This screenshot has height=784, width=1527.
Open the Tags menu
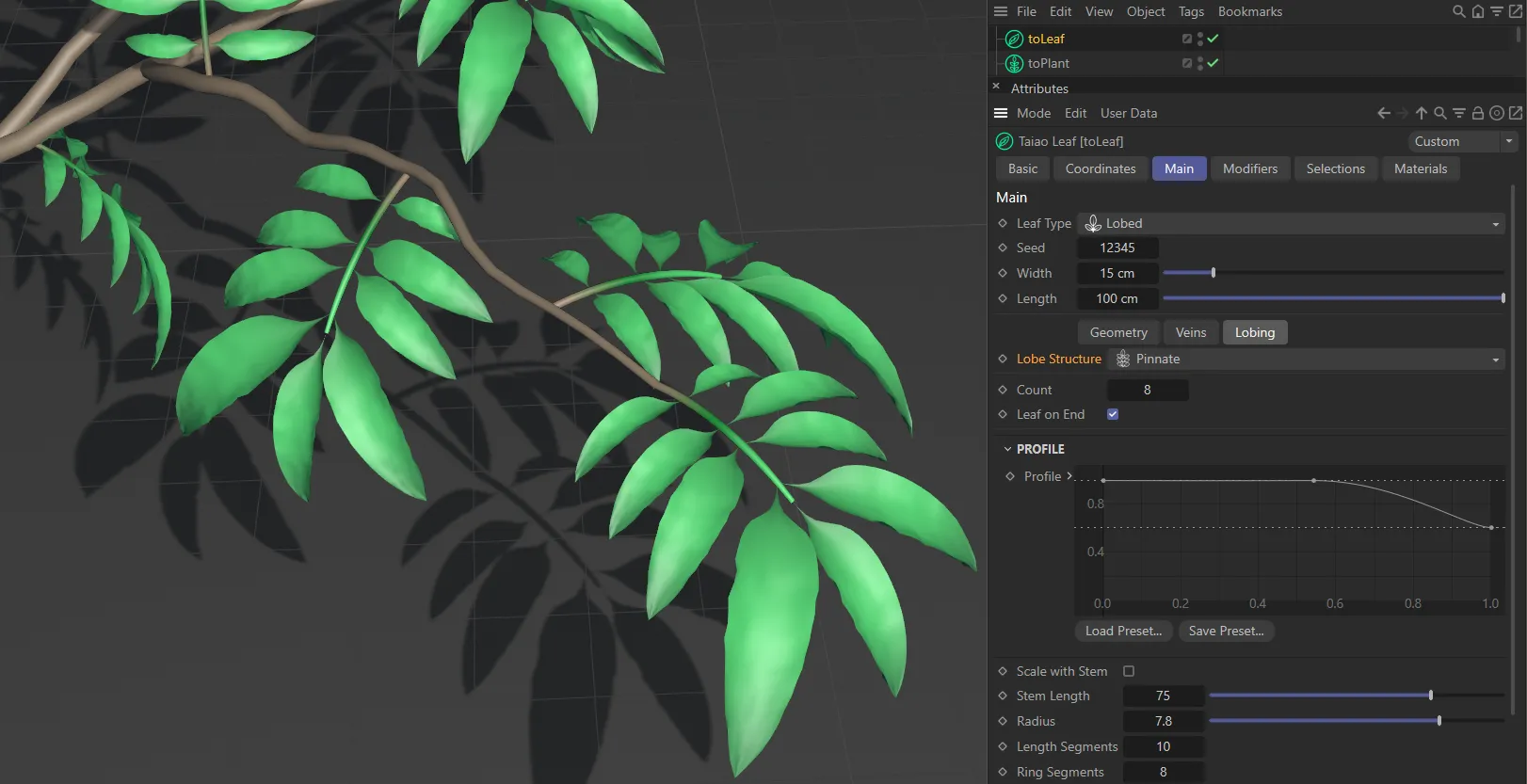coord(1191,11)
